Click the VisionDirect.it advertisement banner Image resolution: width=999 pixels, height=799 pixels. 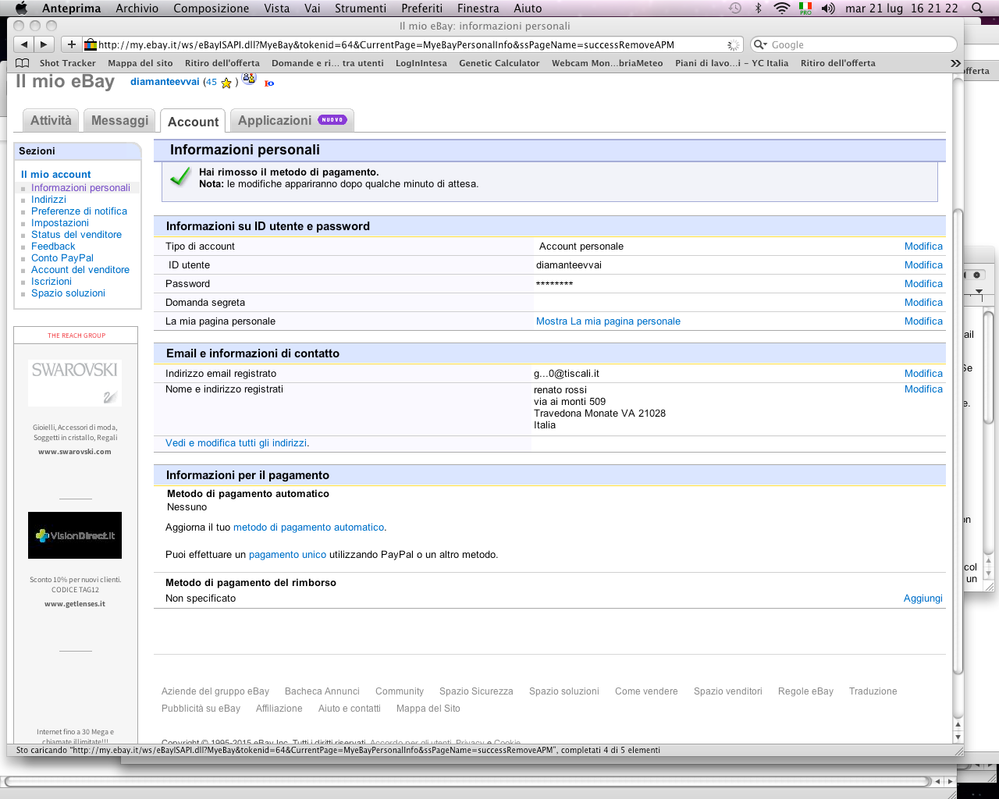tap(75, 535)
